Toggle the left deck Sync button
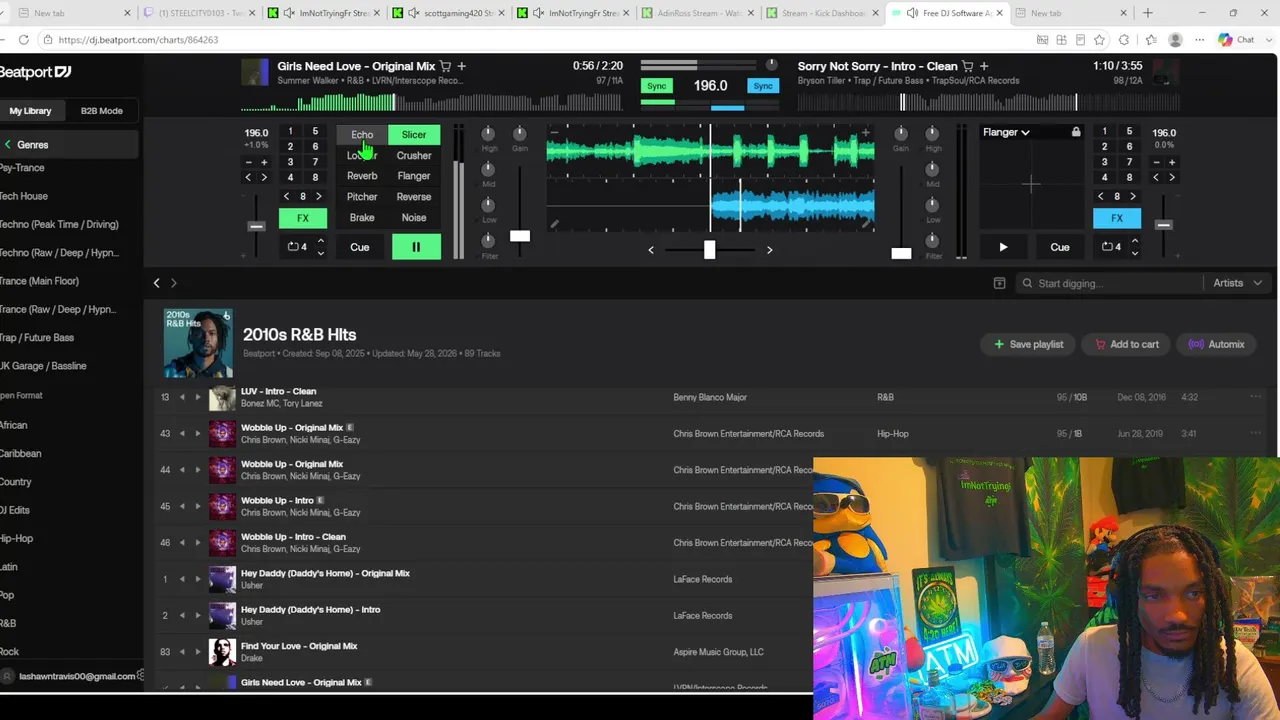Image resolution: width=1280 pixels, height=720 pixels. click(656, 86)
